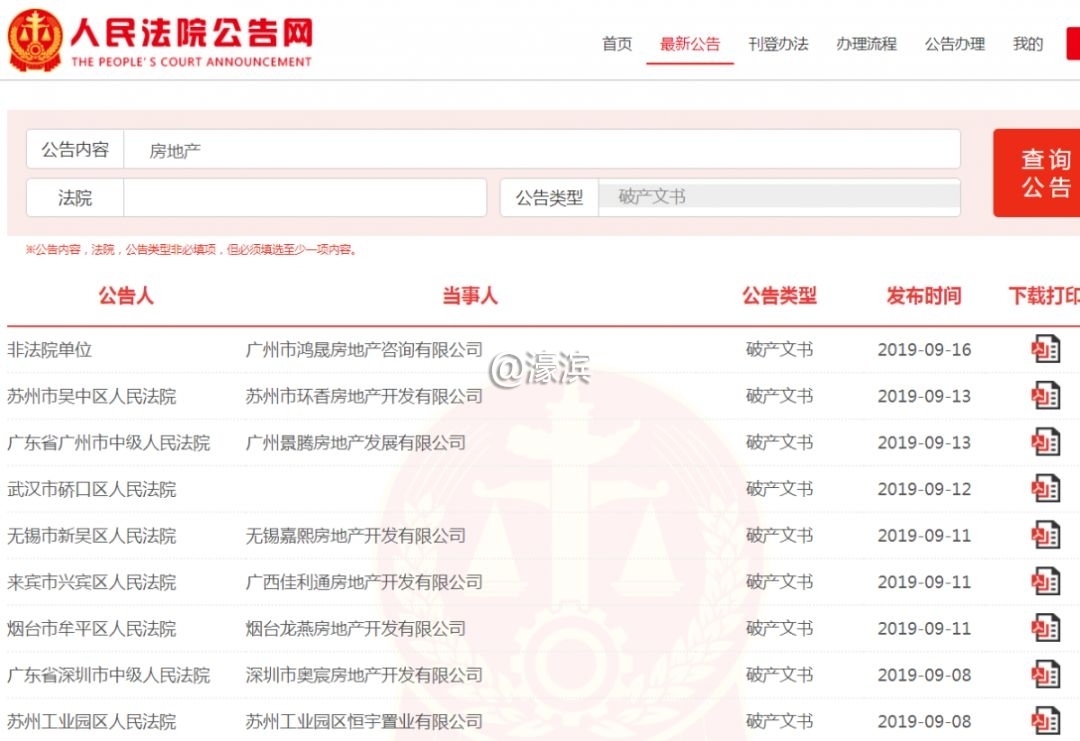
Task: Download PDF for 广西佳利通房地产开发有限公司 row
Action: pyautogui.click(x=1045, y=582)
